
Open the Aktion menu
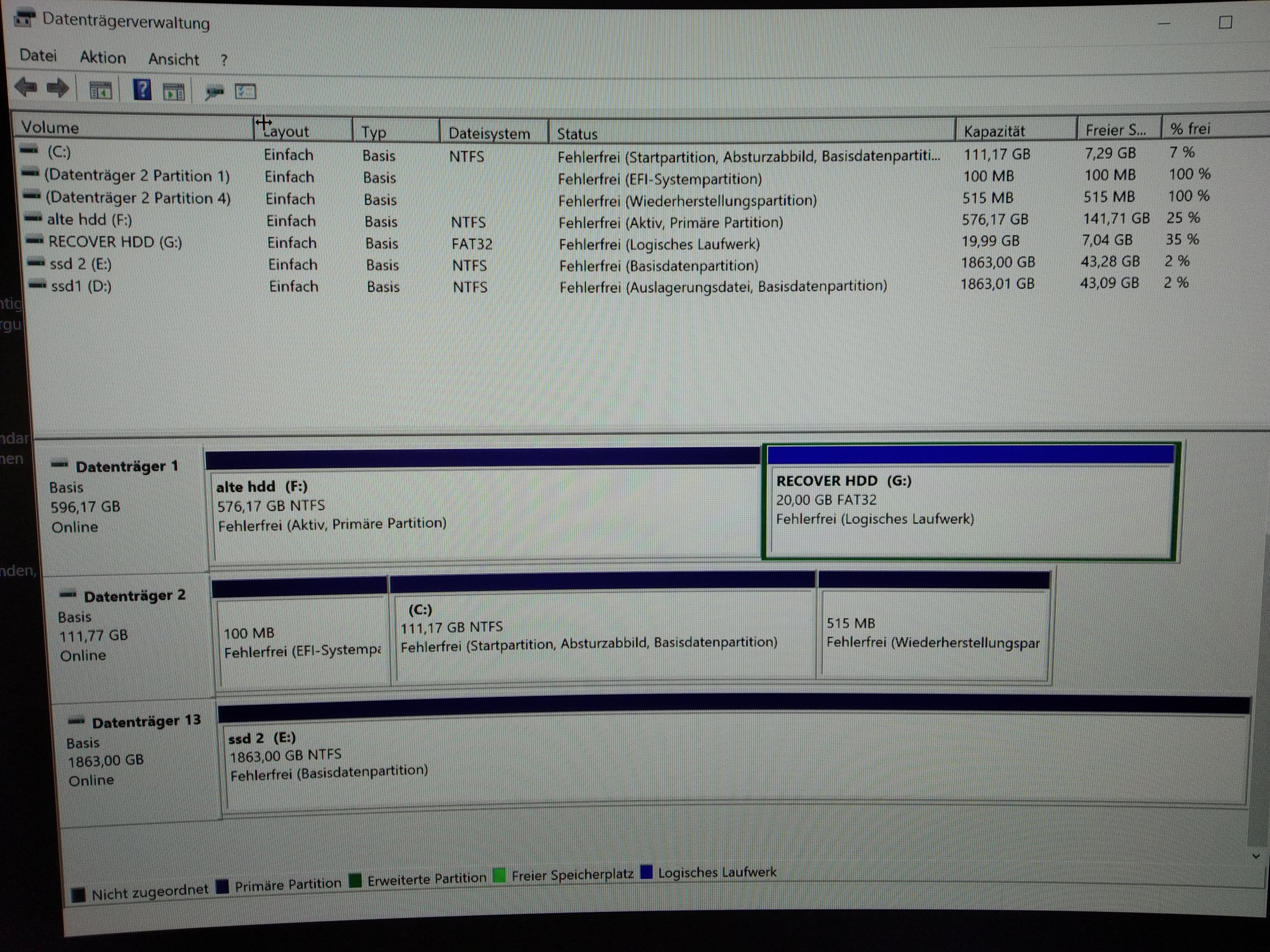pos(102,58)
